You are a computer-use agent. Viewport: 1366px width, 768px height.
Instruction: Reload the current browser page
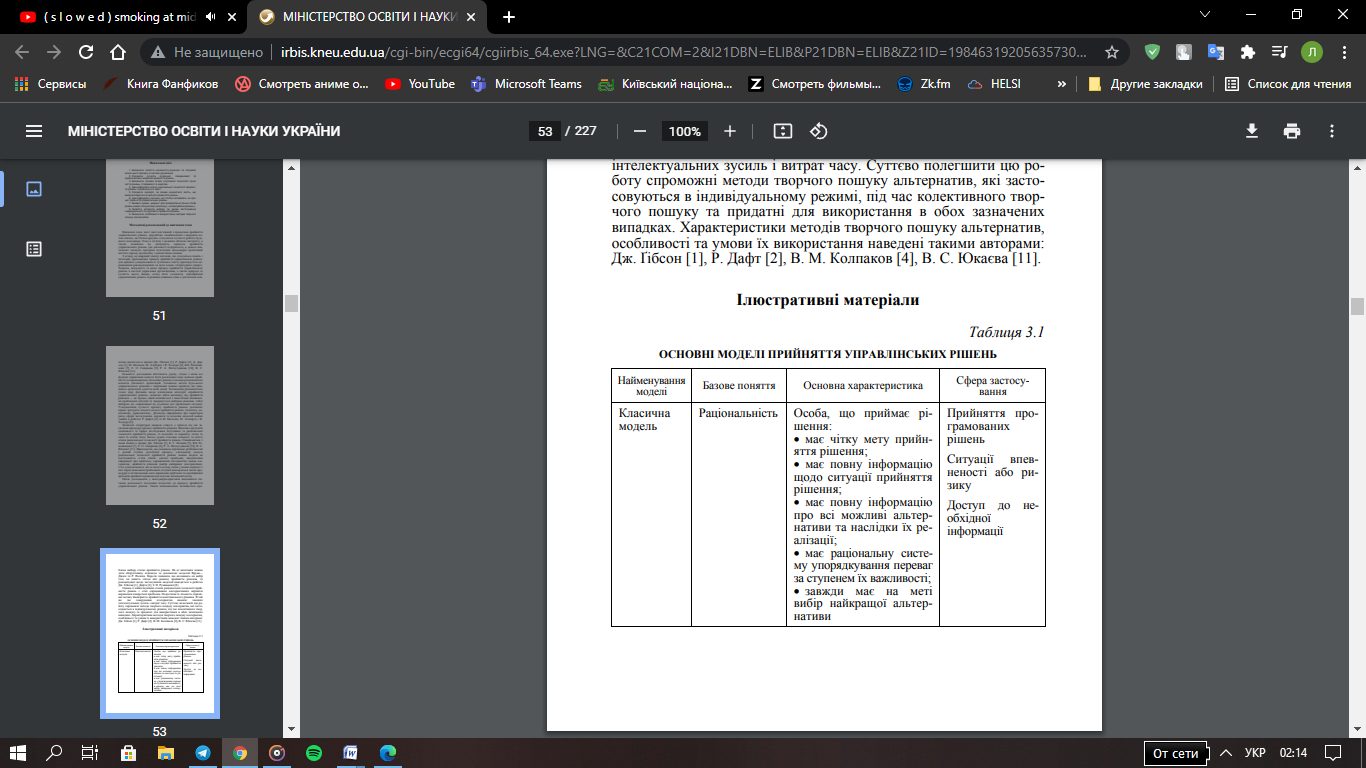[86, 52]
